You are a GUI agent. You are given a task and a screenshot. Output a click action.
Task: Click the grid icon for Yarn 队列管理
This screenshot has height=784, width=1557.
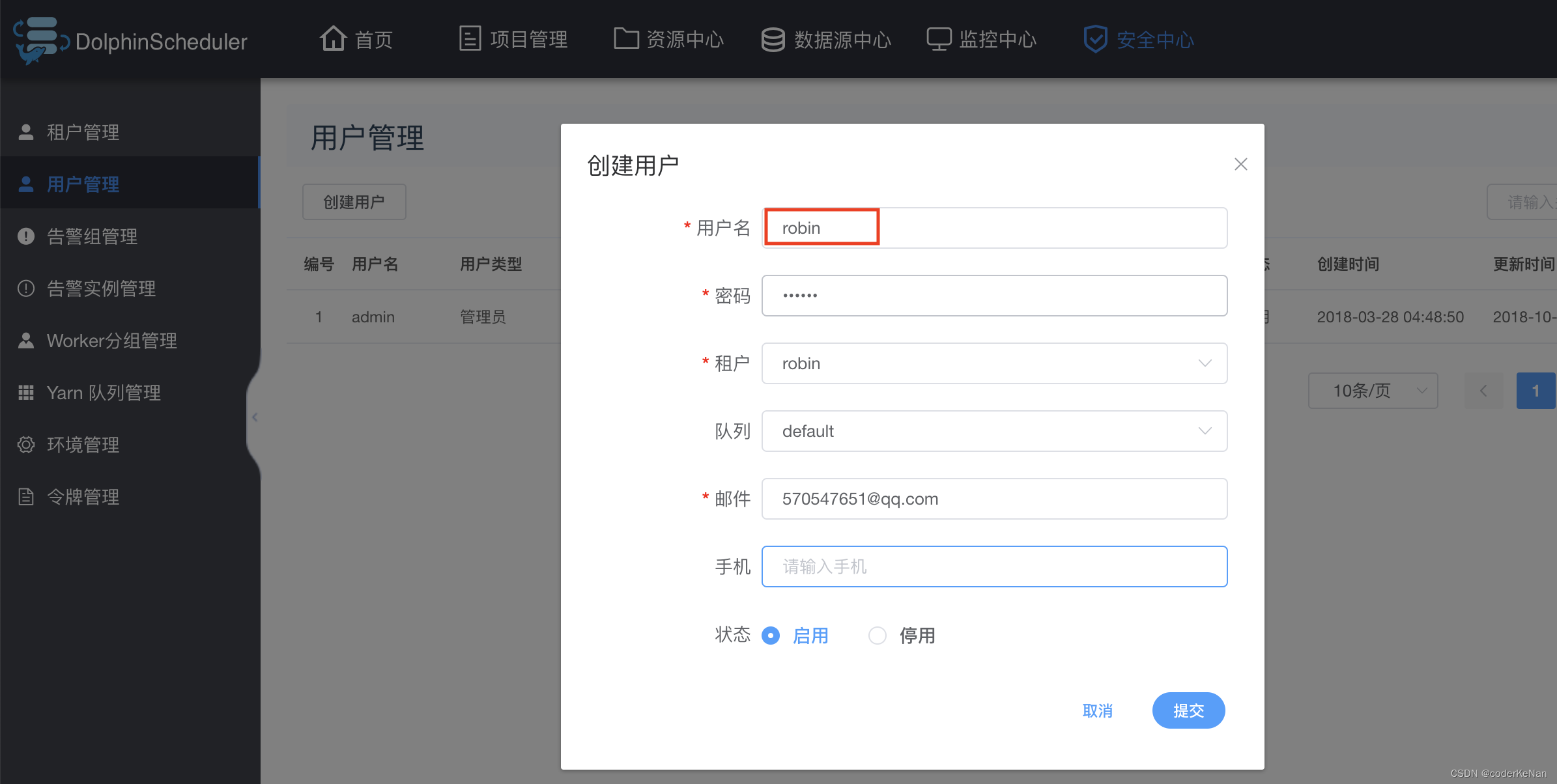(x=26, y=393)
